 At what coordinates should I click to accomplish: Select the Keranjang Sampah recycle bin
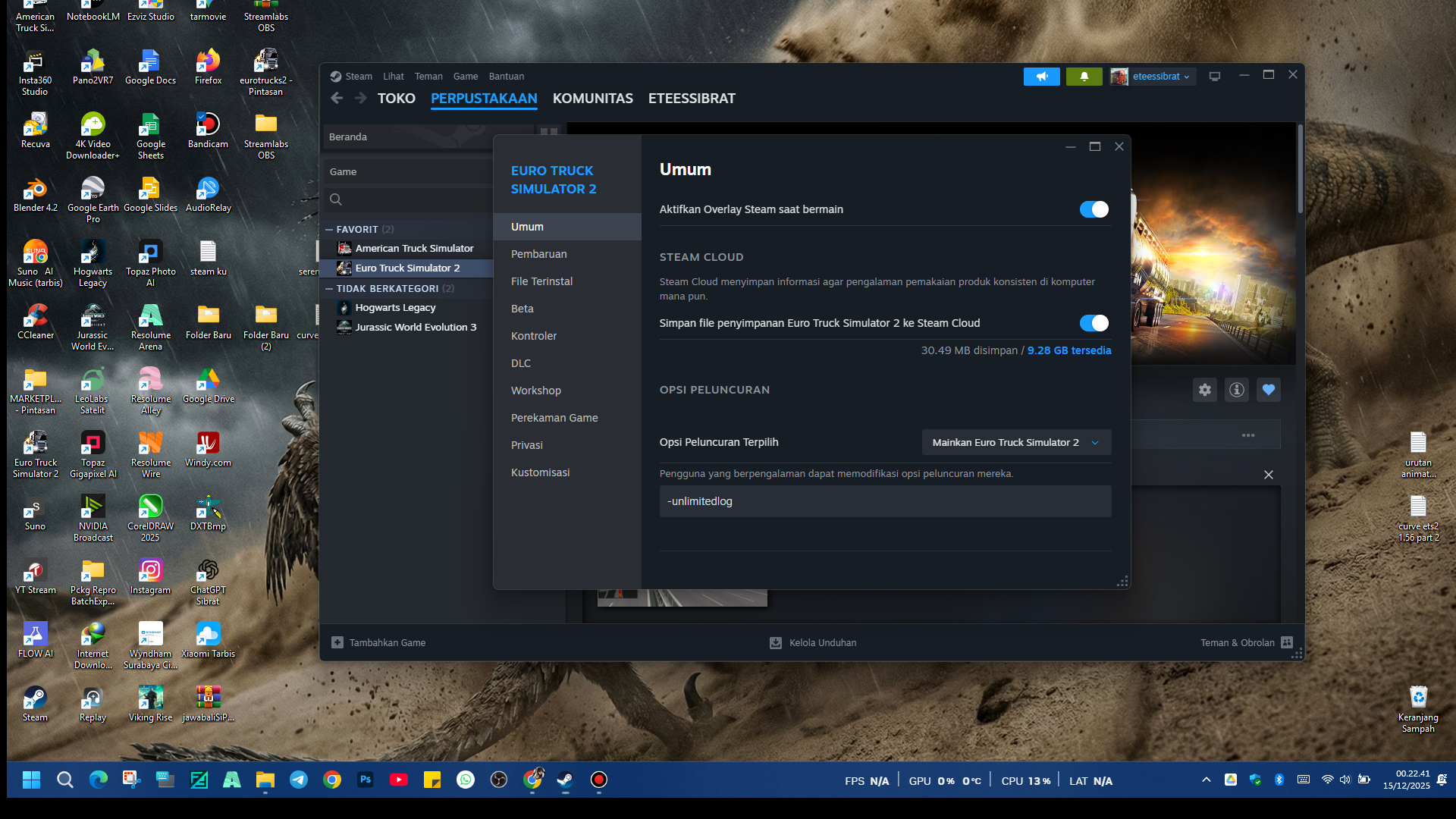pyautogui.click(x=1418, y=710)
